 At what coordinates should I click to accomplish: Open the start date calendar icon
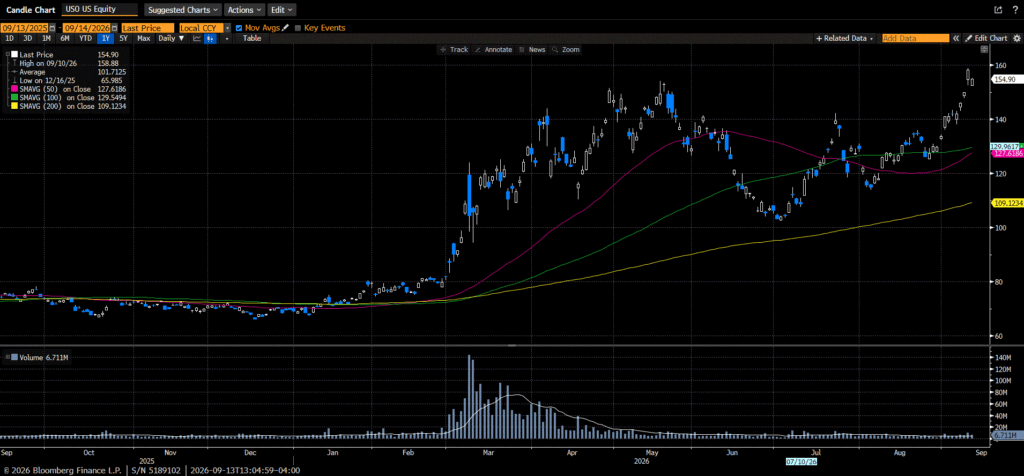pos(52,28)
